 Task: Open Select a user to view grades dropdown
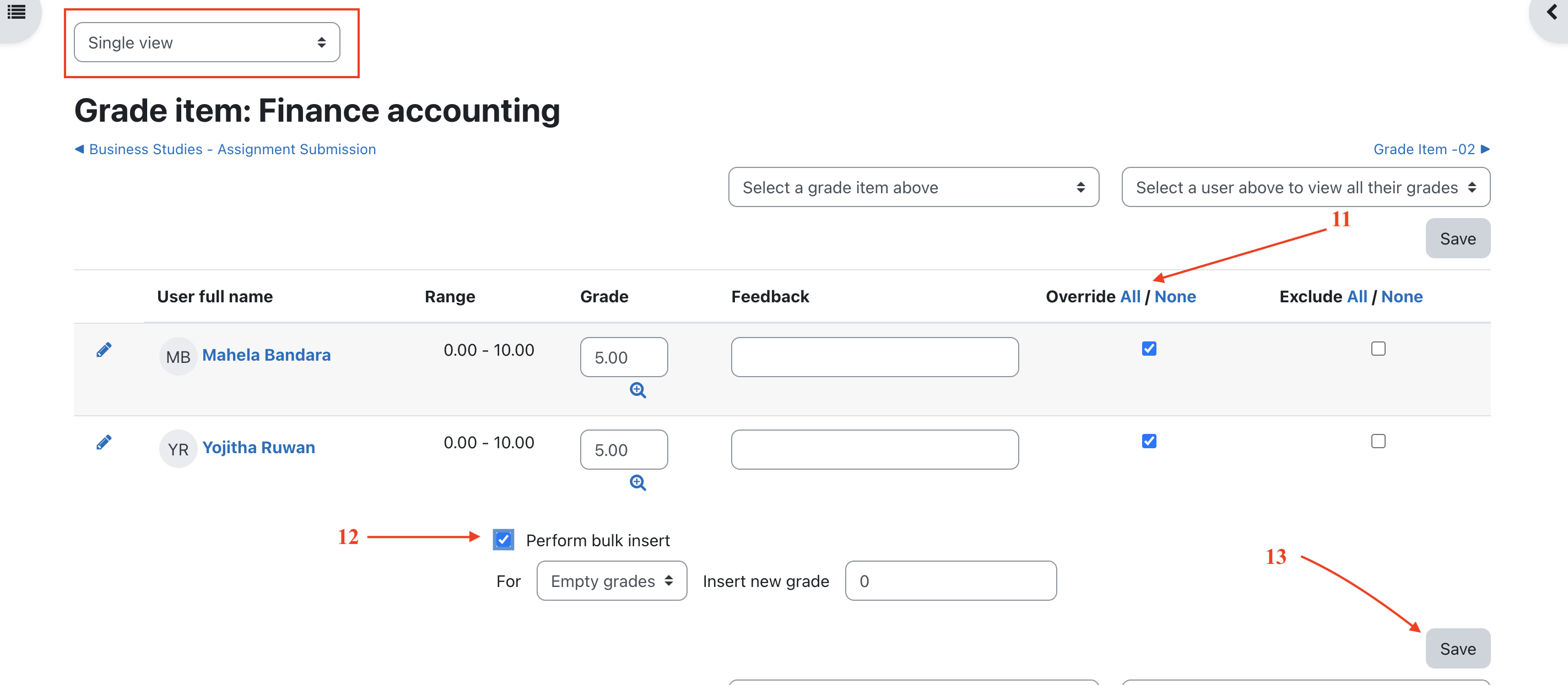click(x=1305, y=187)
